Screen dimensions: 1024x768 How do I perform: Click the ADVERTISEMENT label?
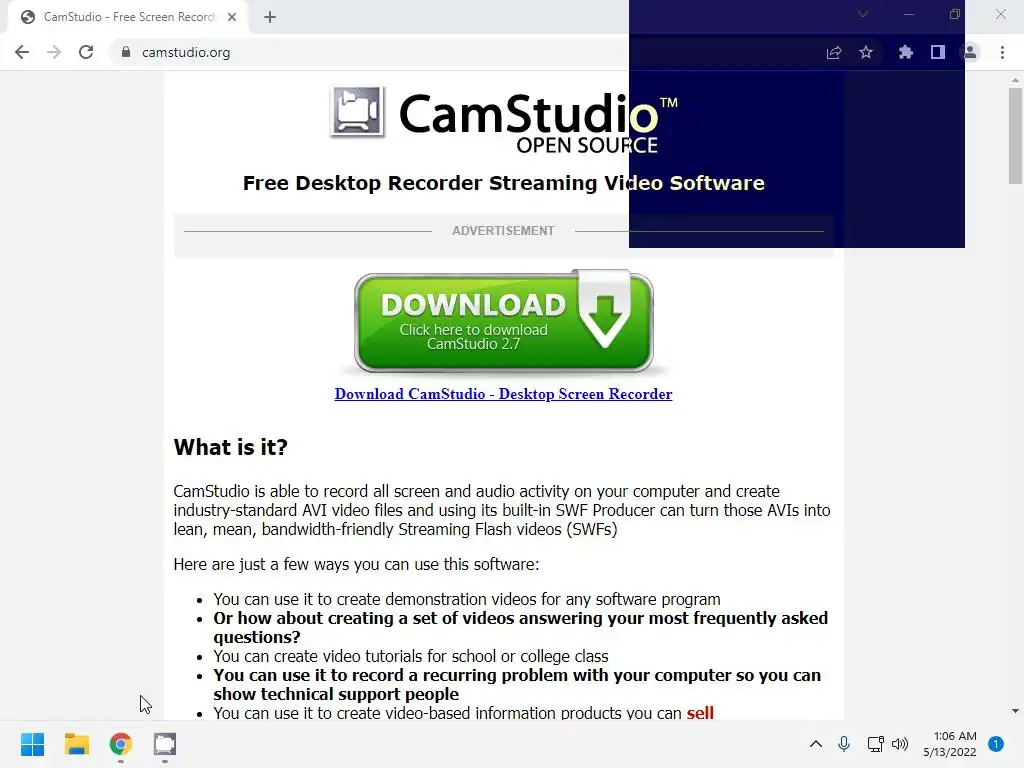coord(504,231)
